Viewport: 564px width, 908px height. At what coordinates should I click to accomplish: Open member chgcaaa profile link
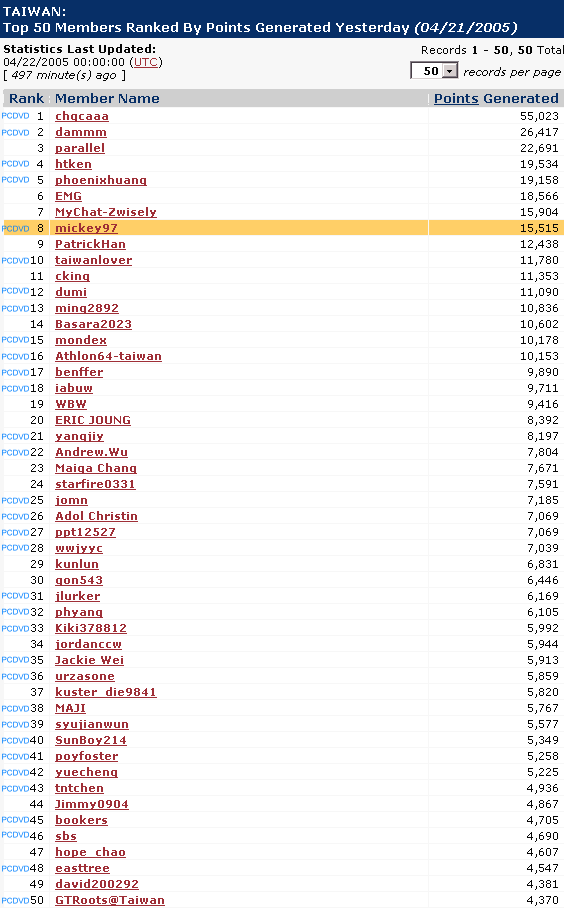[x=82, y=116]
